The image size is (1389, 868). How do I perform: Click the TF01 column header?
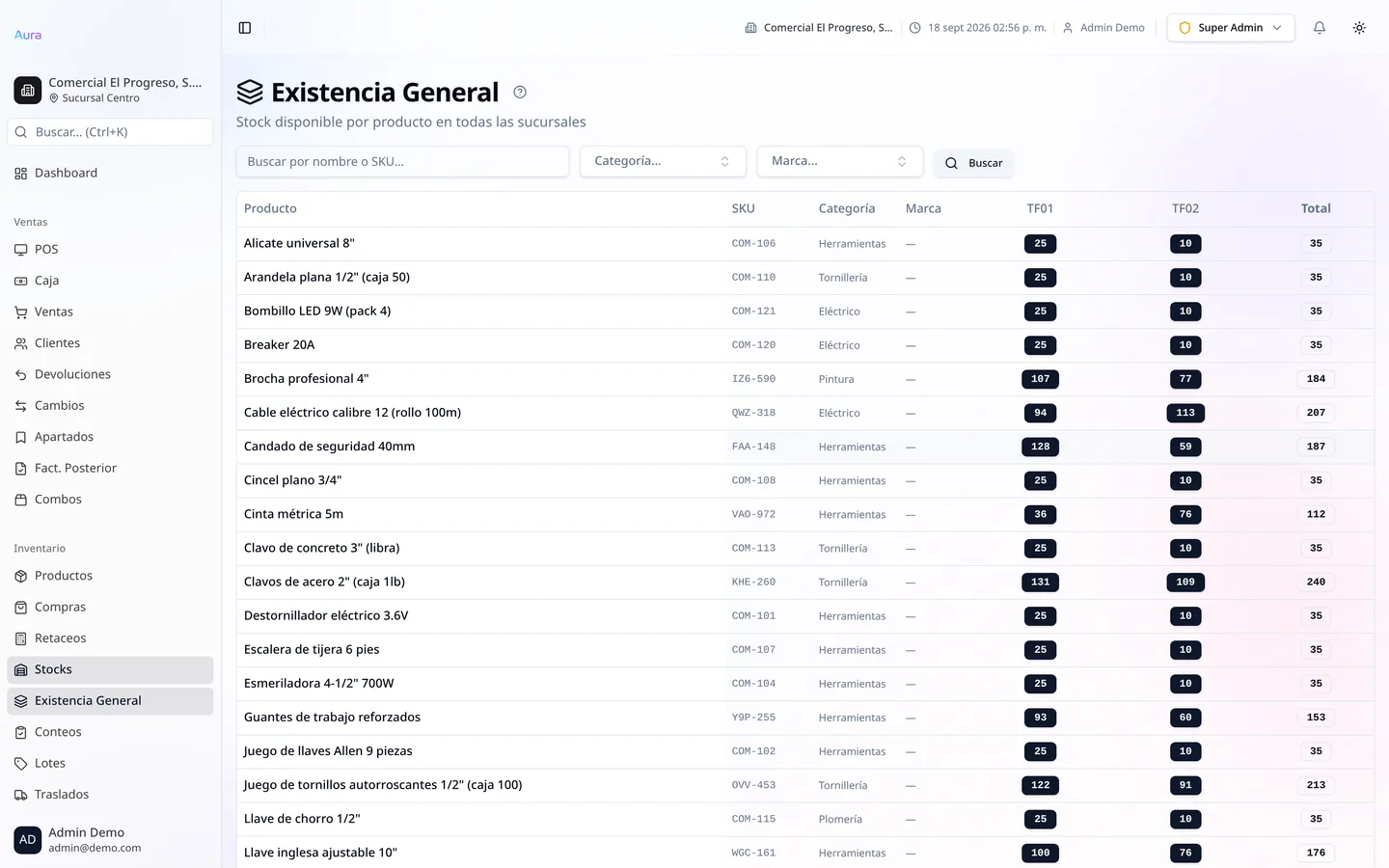(1040, 208)
